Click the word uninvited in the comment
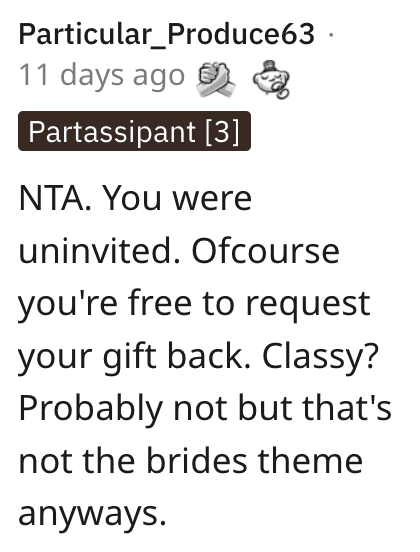420x552 pixels. pyautogui.click(x=100, y=251)
